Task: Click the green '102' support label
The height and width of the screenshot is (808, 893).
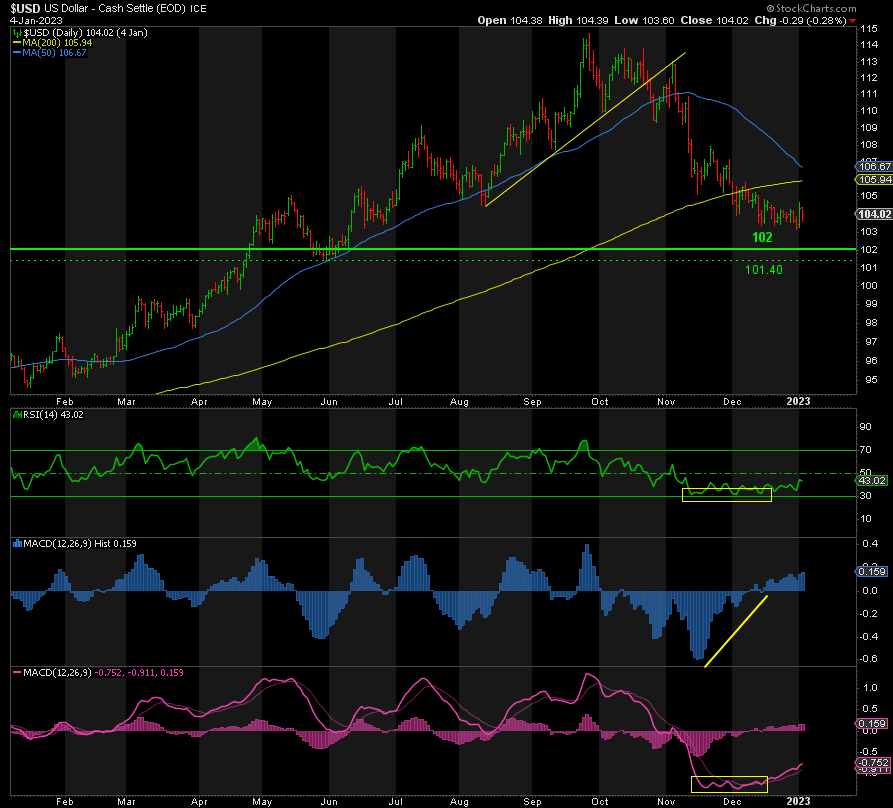Action: click(x=763, y=237)
